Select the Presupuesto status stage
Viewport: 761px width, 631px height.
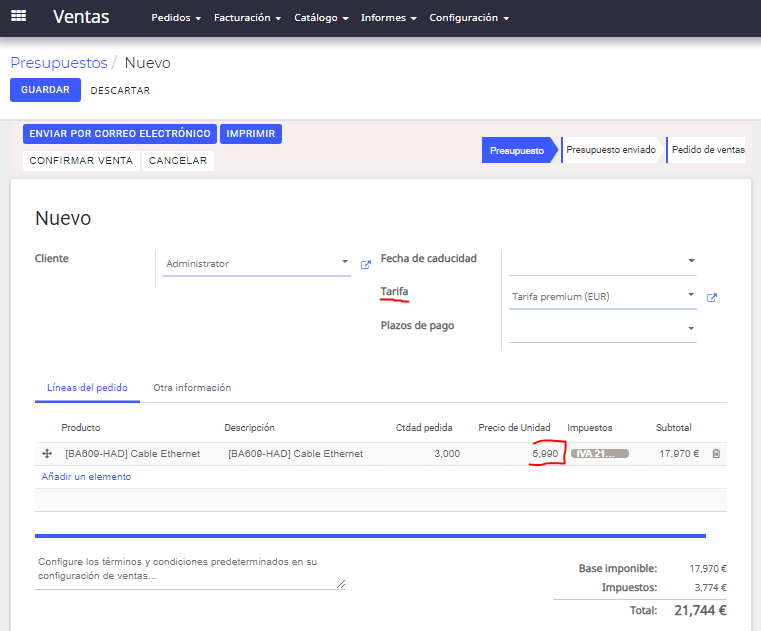tap(517, 150)
